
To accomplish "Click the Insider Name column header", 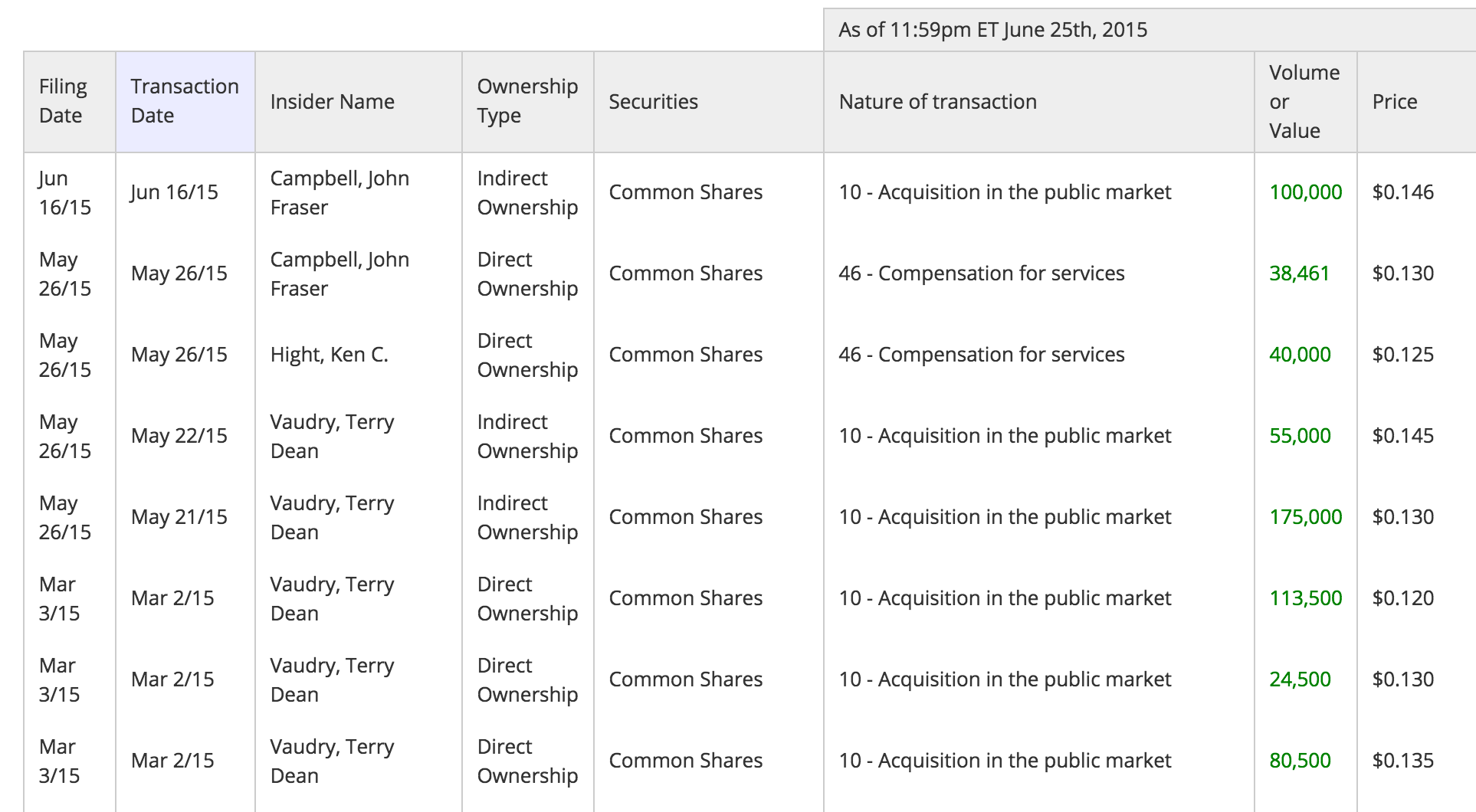I will point(358,101).
